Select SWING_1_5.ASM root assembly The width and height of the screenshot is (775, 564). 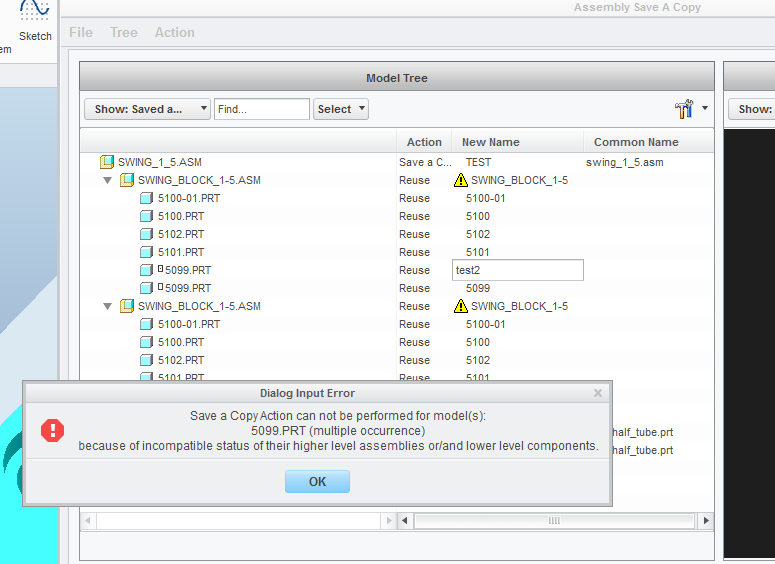[x=160, y=162]
